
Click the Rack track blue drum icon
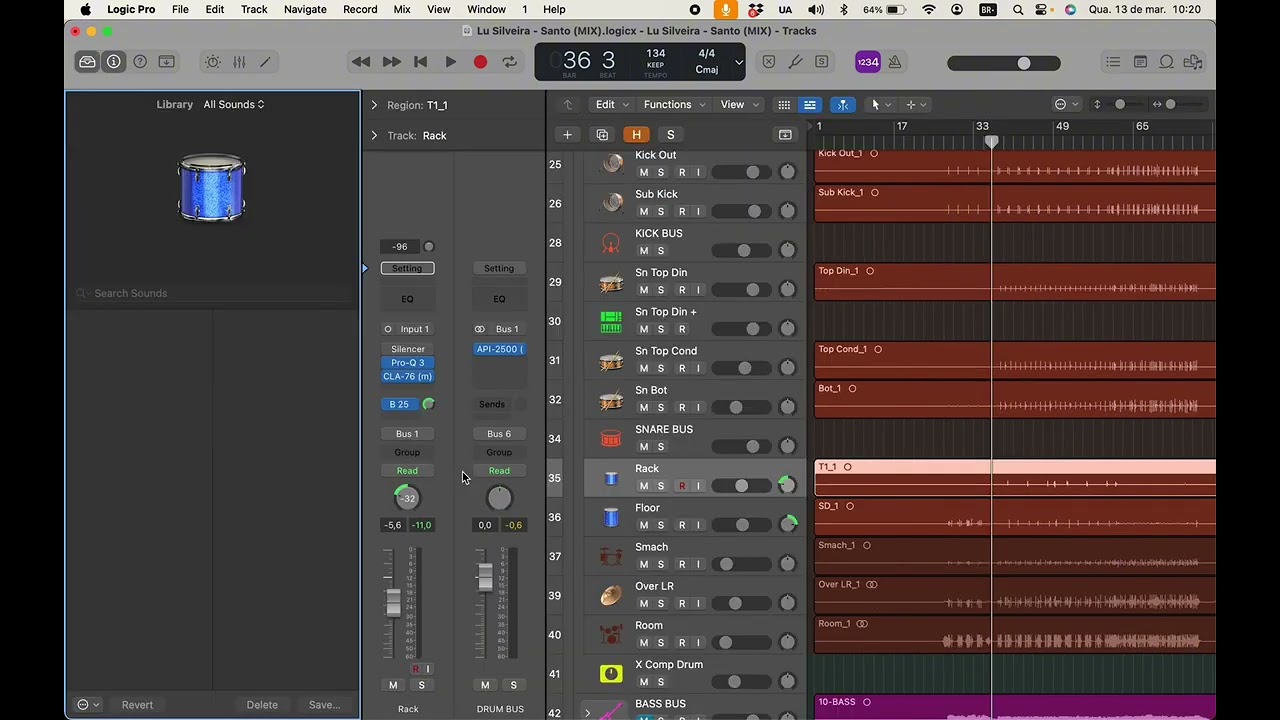611,478
